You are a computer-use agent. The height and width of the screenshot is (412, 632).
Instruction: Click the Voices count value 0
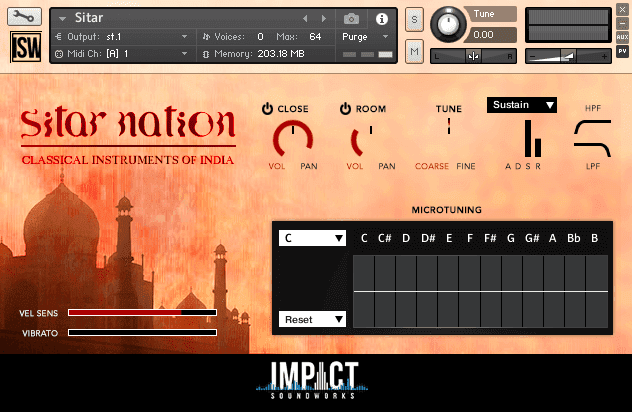(260, 37)
